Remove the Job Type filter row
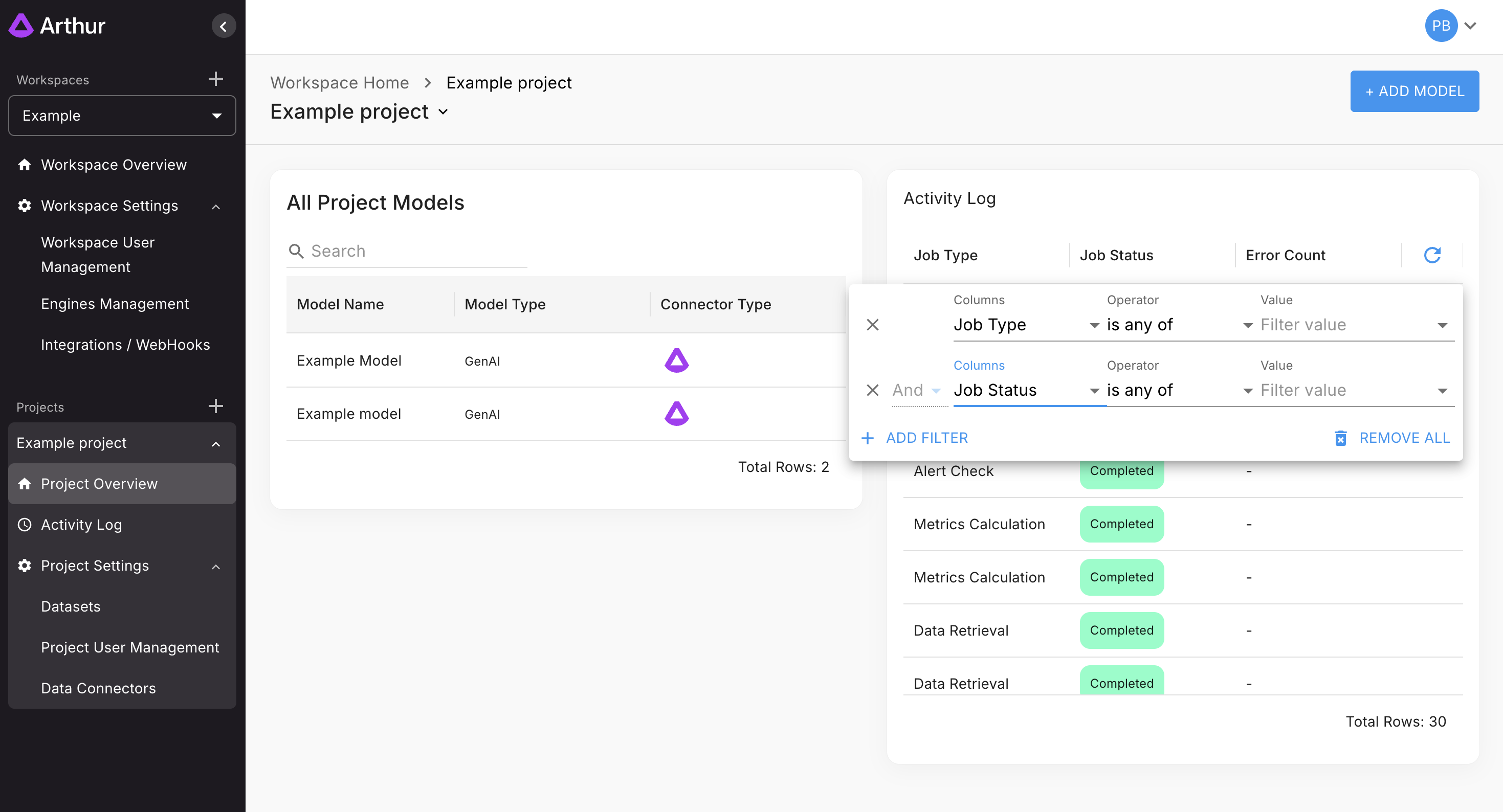Screen dimensions: 1503x812 tap(872, 325)
